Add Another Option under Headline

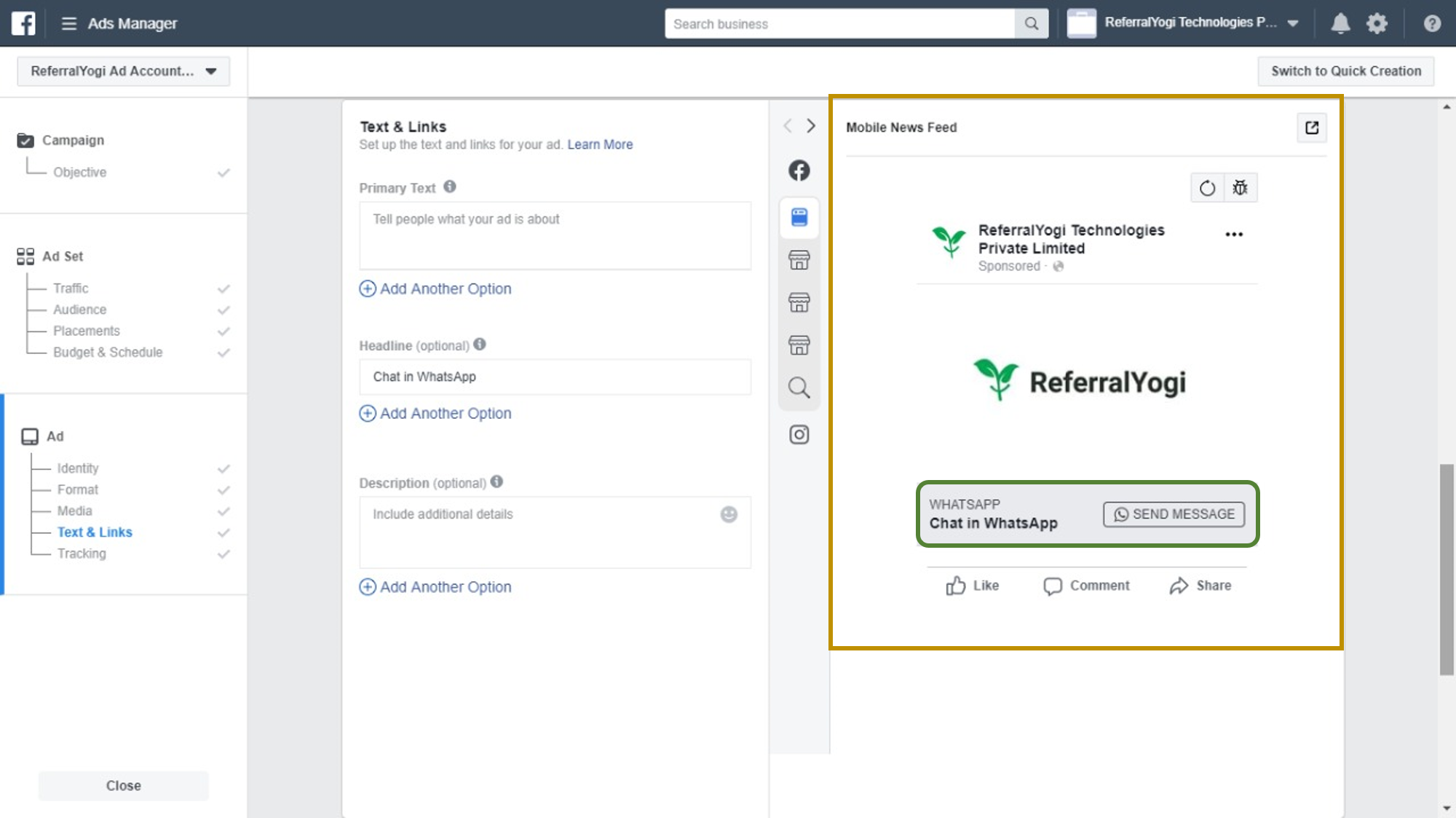[x=435, y=413]
